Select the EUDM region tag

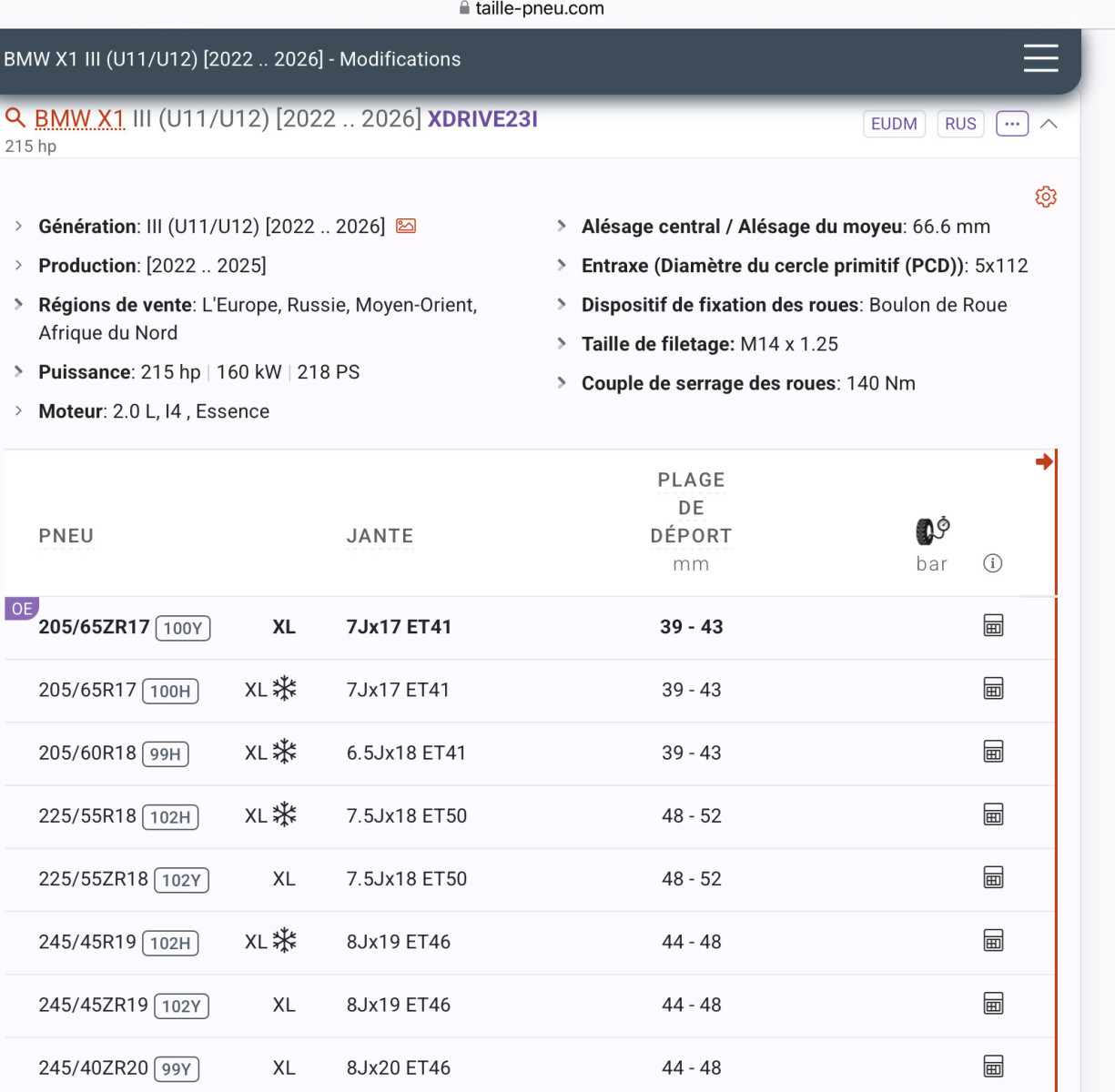[894, 124]
